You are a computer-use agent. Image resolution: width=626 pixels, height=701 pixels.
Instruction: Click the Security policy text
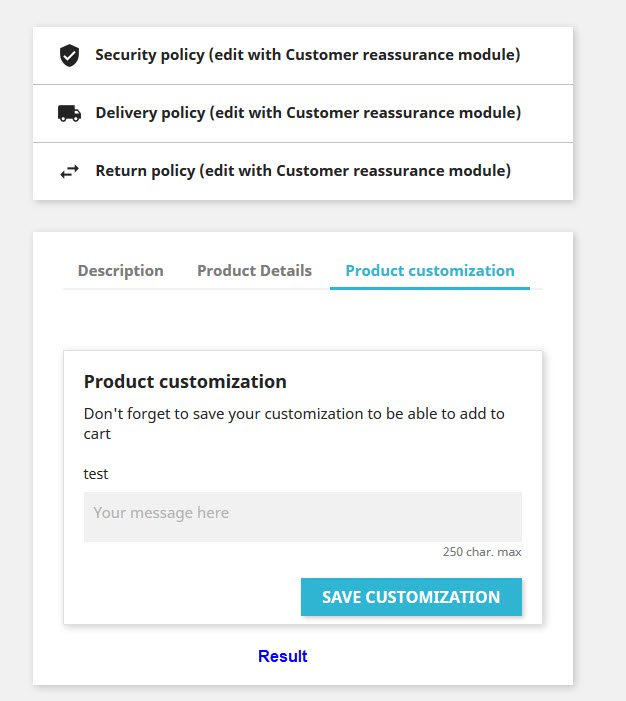(307, 55)
